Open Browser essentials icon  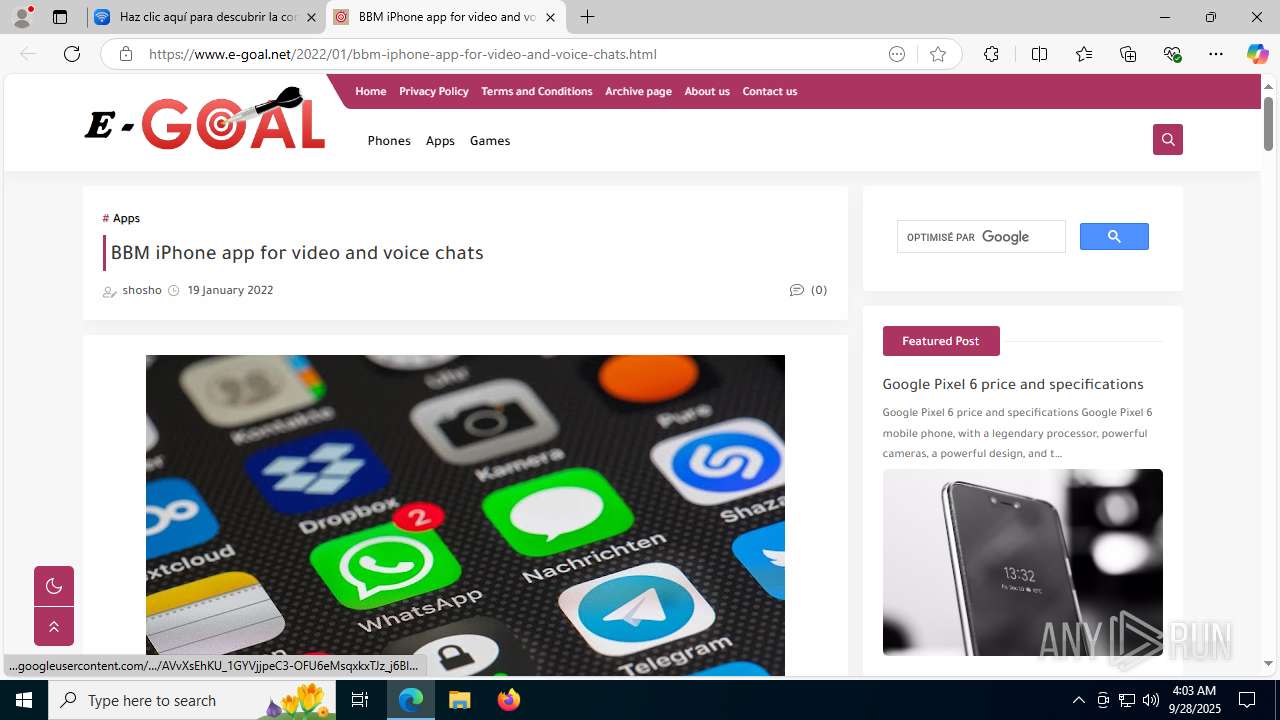click(1172, 54)
